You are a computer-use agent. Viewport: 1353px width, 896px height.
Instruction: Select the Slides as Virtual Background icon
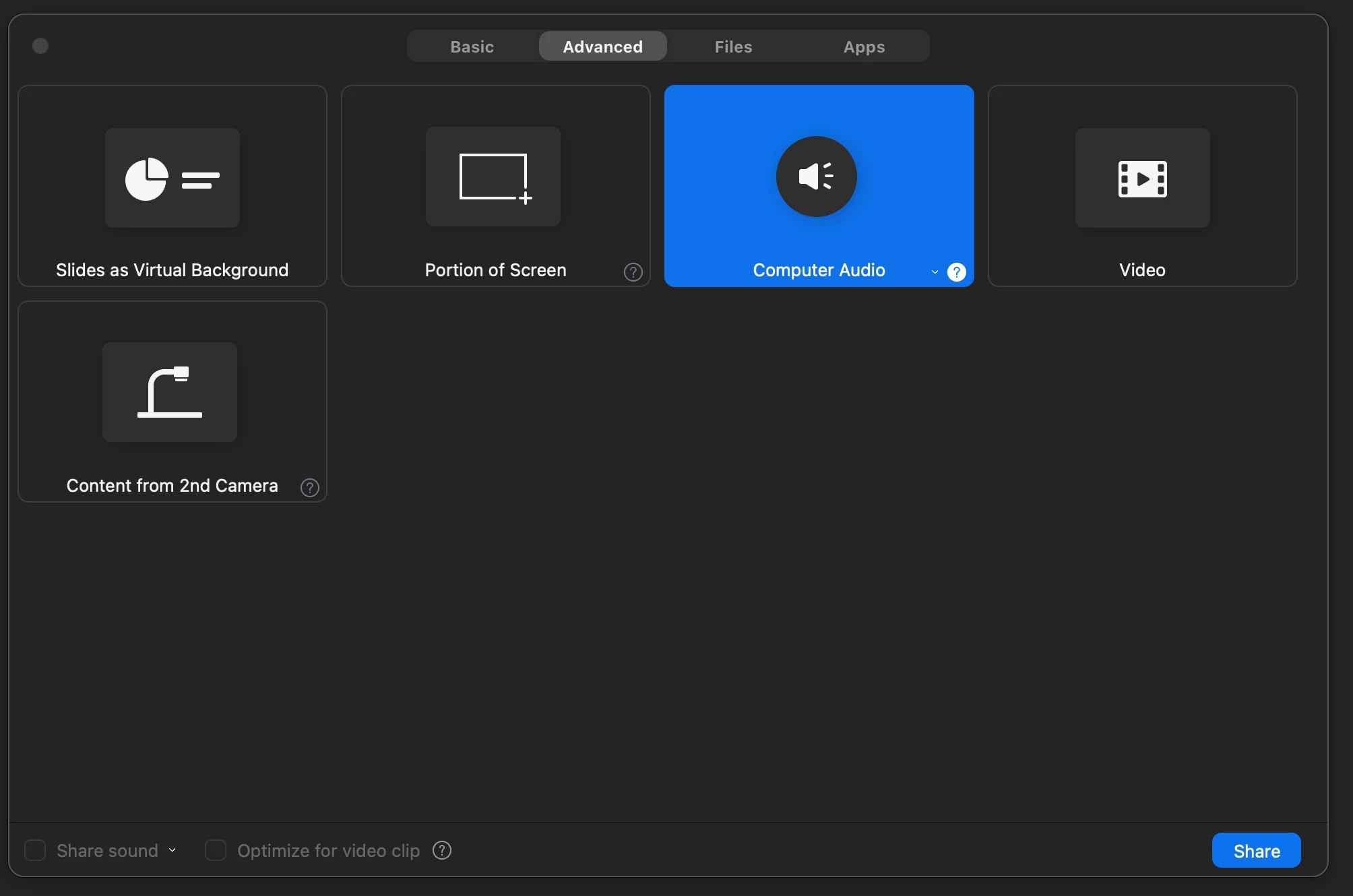(172, 178)
